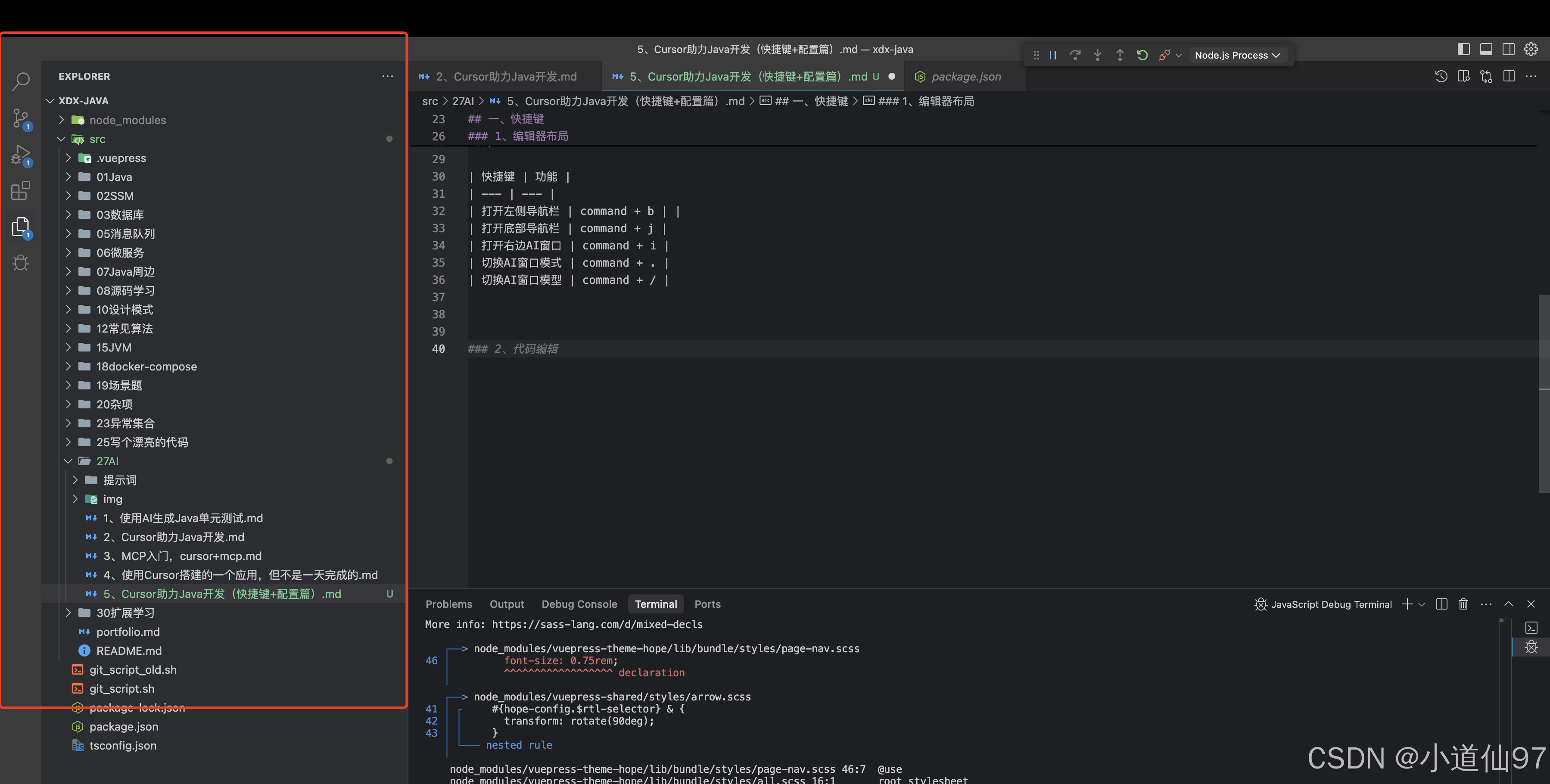Open the Search view in activity bar
This screenshot has height=784, width=1550.
coord(21,81)
